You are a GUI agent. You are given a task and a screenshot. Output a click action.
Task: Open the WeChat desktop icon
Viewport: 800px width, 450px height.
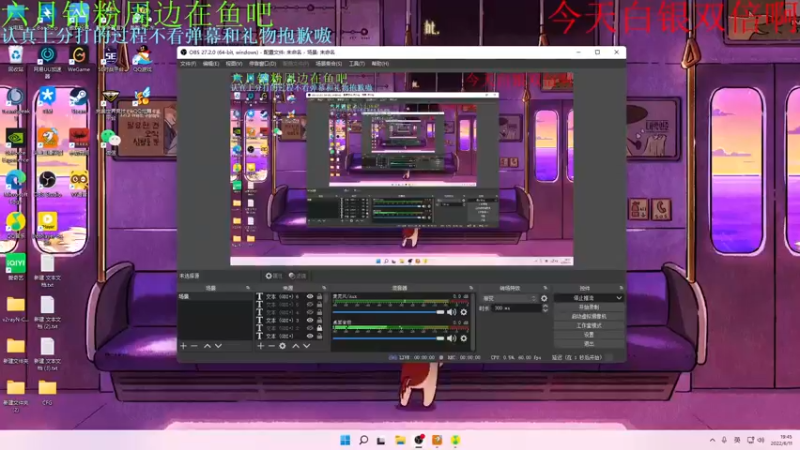point(110,141)
